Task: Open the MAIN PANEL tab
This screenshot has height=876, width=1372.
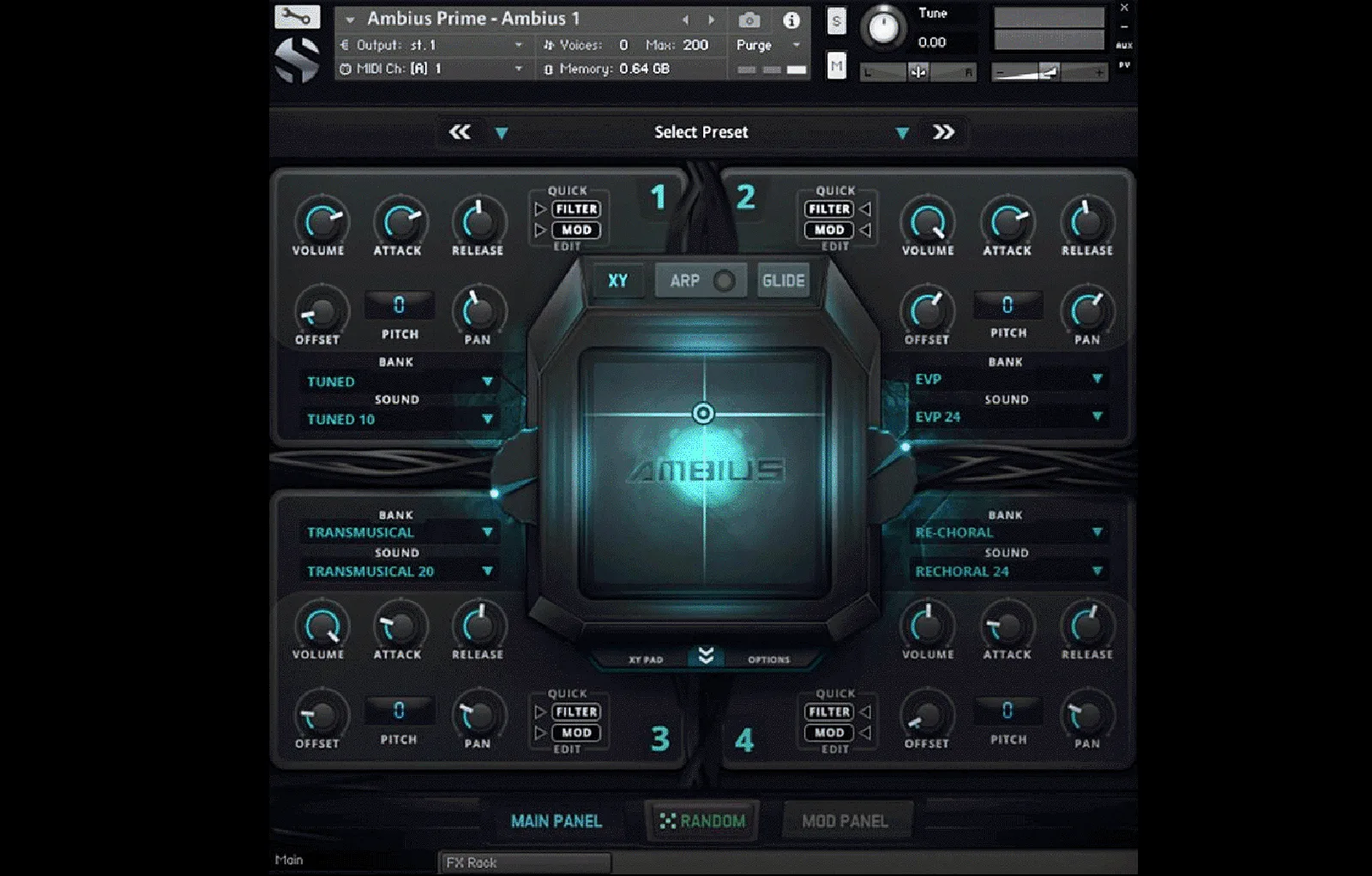Action: 557,821
